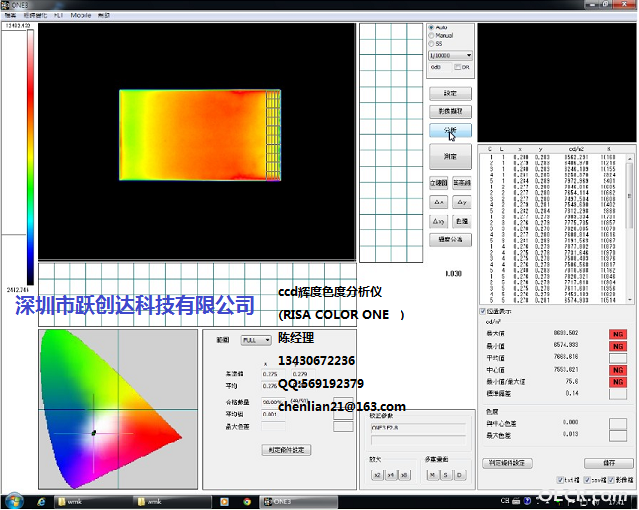
Task: Click the heat map luminance image
Action: (200, 135)
